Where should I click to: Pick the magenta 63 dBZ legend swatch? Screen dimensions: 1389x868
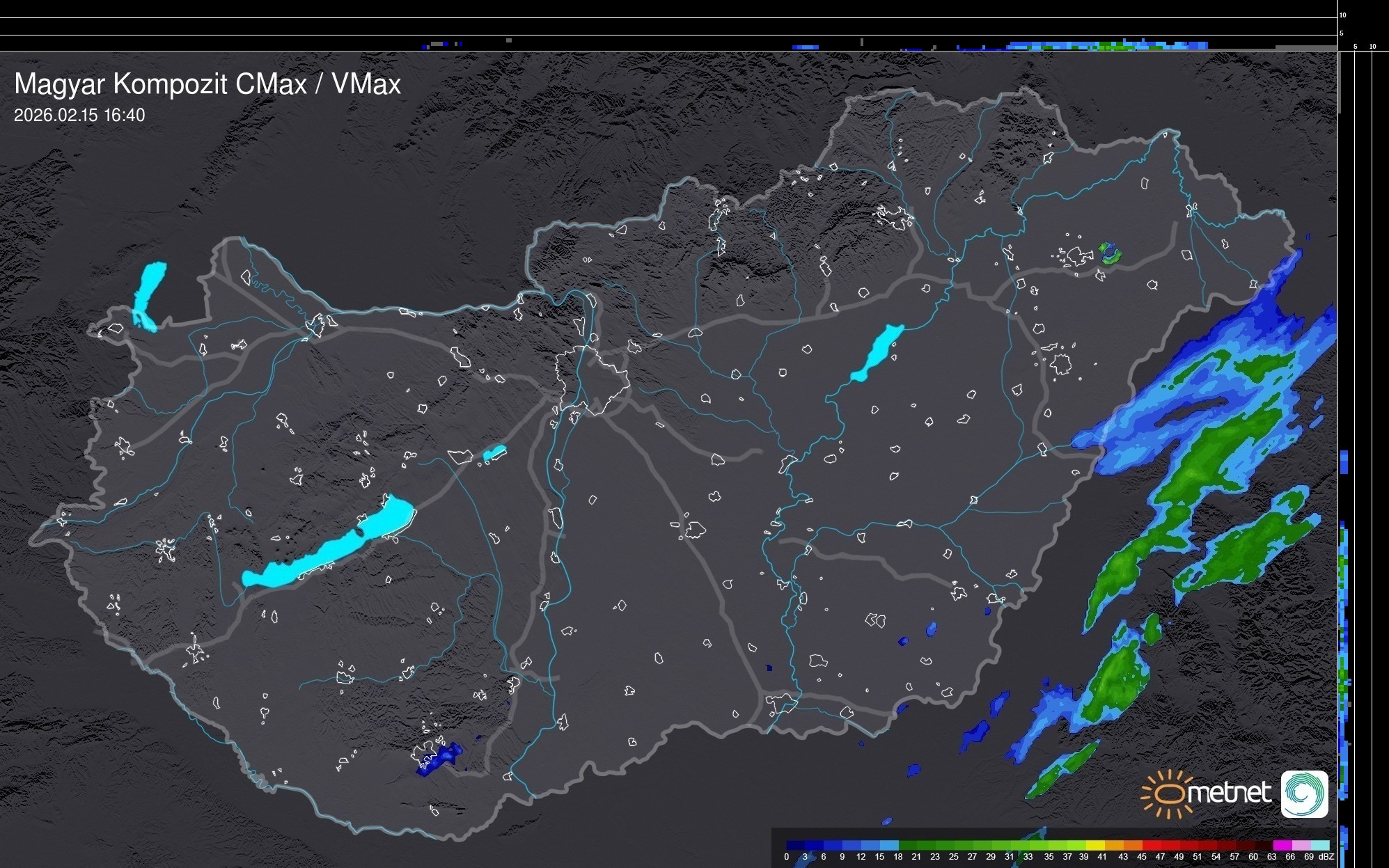pos(1282,845)
